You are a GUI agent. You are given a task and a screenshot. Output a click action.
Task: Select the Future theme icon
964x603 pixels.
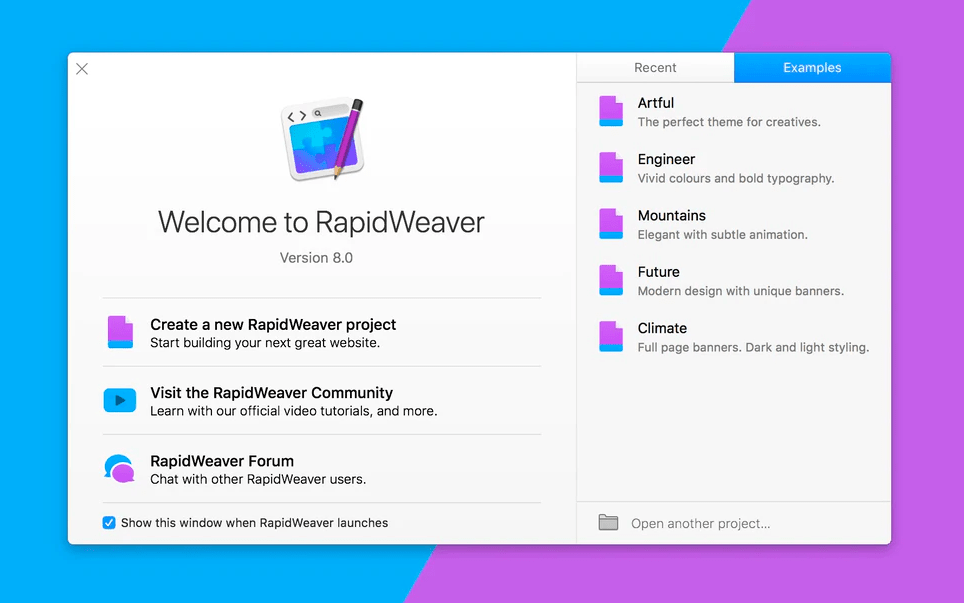pos(611,281)
